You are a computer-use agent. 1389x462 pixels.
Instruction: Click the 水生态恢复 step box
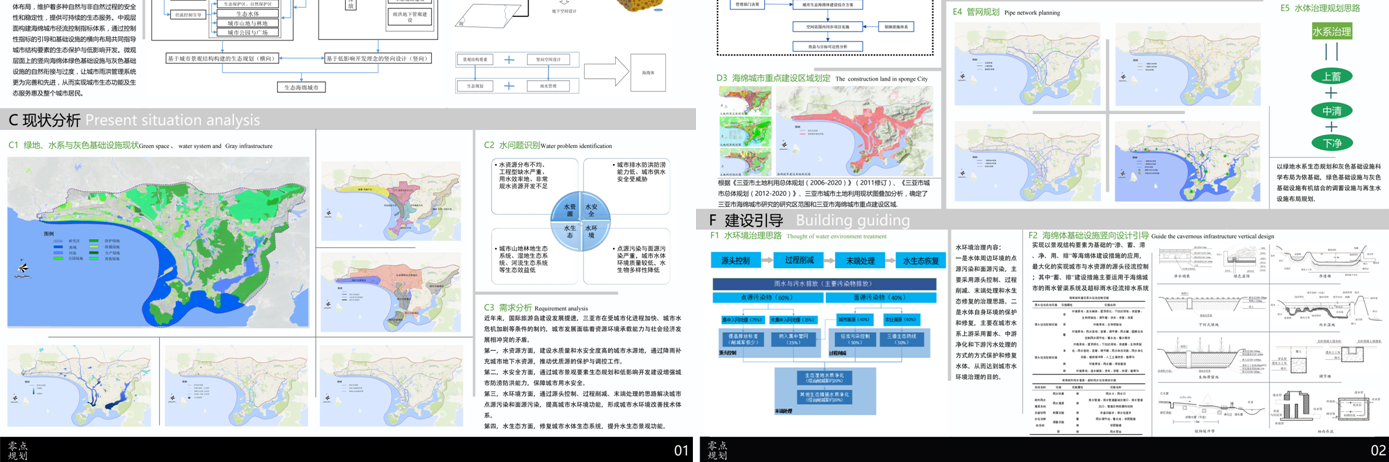(x=921, y=260)
